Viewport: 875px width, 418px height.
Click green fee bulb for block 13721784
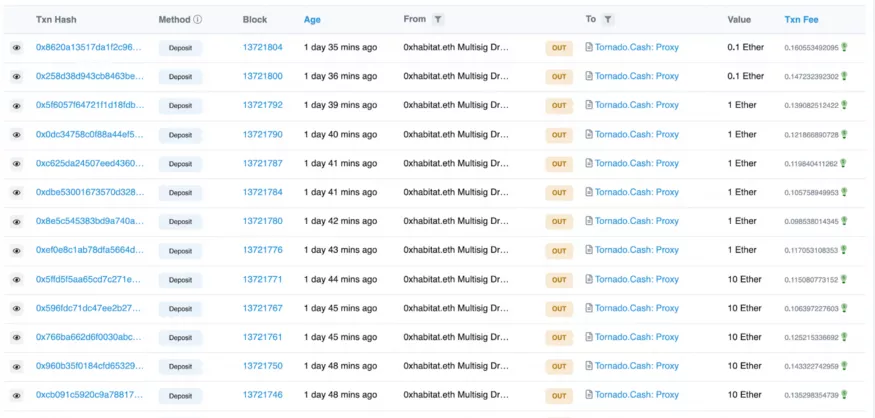844,192
